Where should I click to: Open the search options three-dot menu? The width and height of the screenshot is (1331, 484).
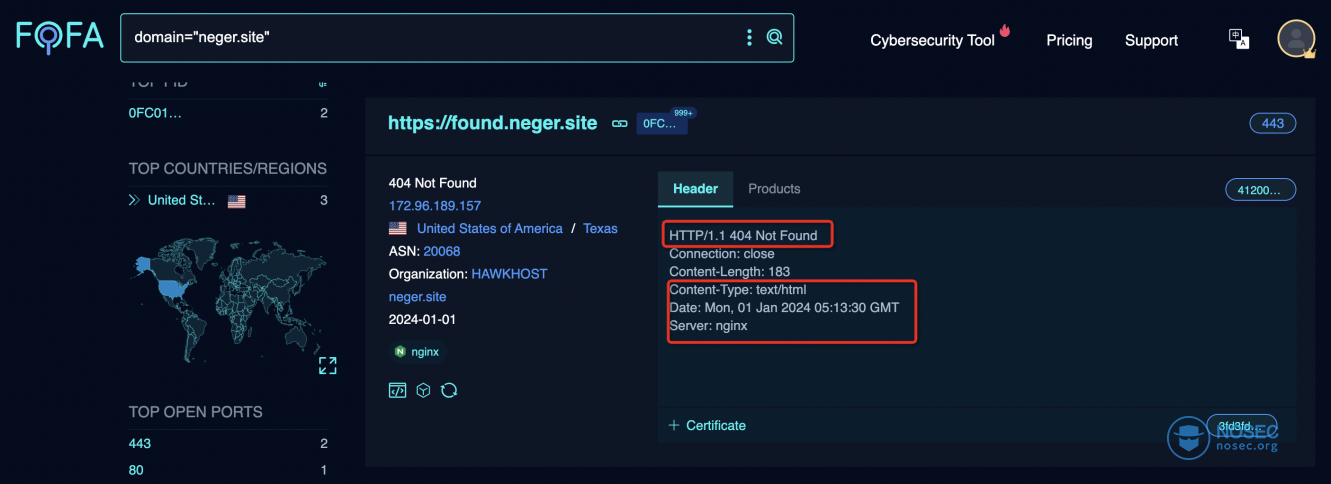tap(749, 37)
